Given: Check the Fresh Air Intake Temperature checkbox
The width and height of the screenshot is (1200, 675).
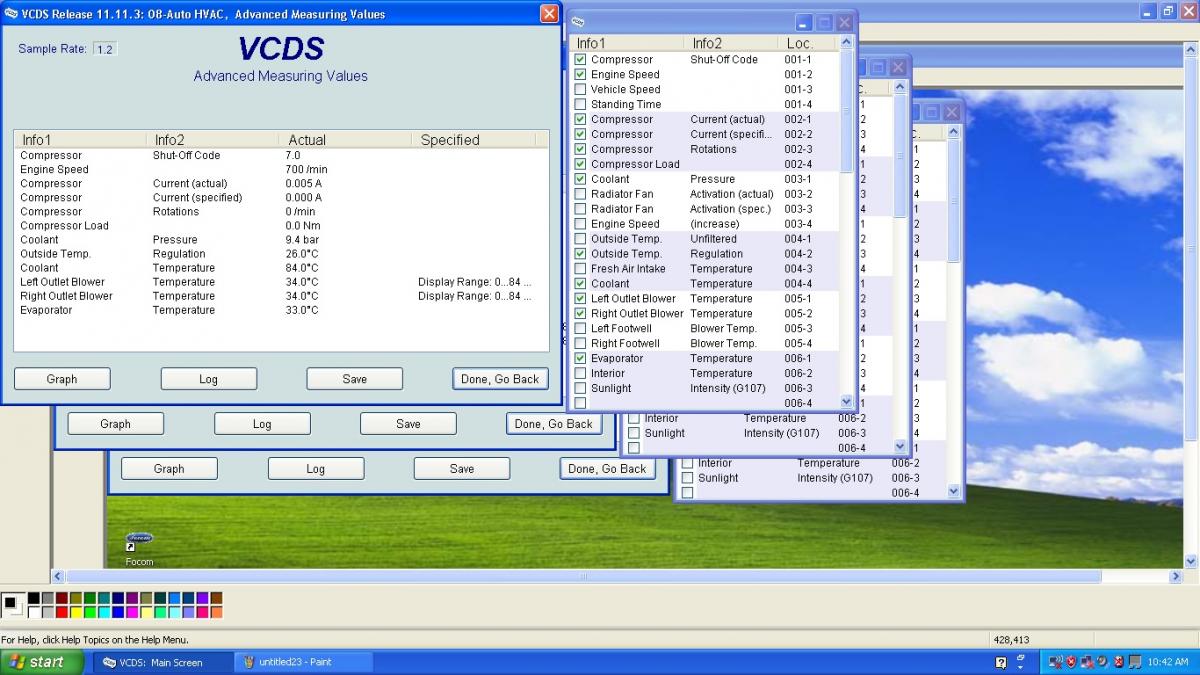Looking at the screenshot, I should [x=580, y=268].
